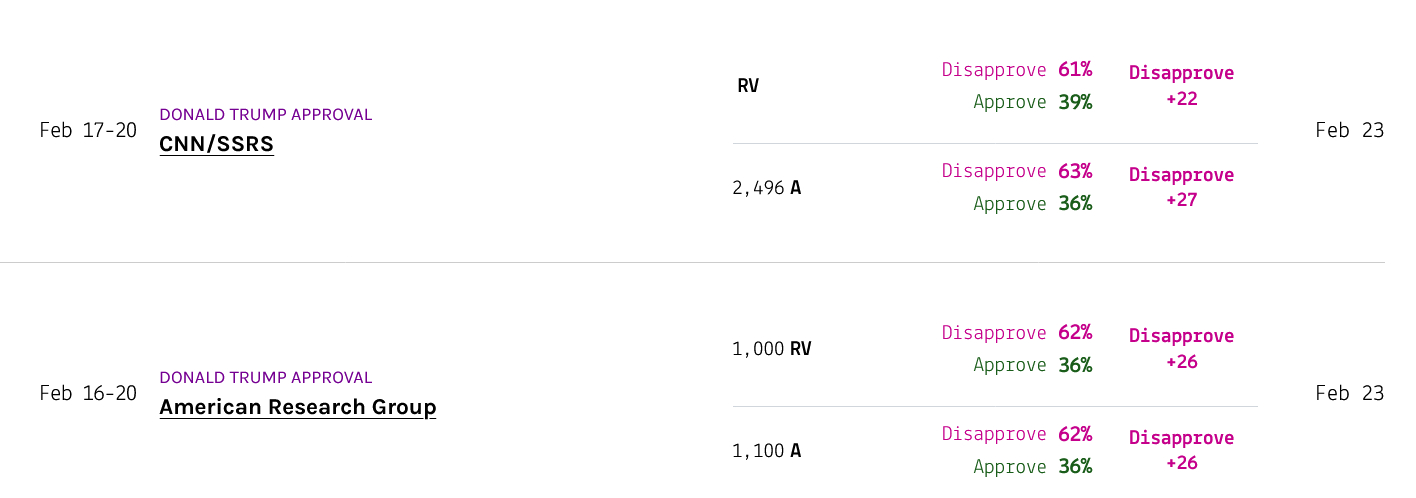Click Feb 23 release date for CNN/SSRS

coord(1349,130)
